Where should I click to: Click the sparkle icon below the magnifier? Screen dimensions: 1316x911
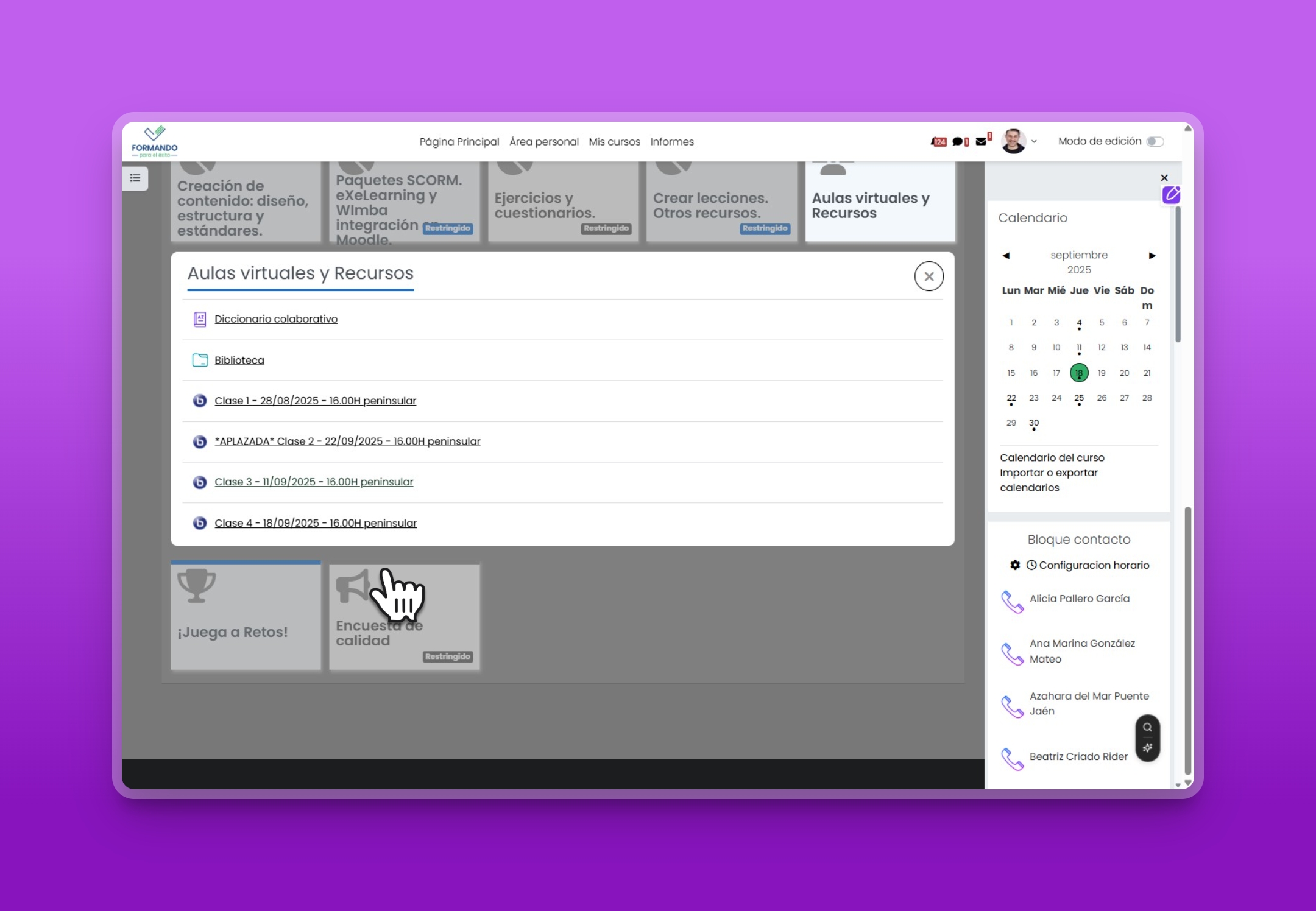1147,748
